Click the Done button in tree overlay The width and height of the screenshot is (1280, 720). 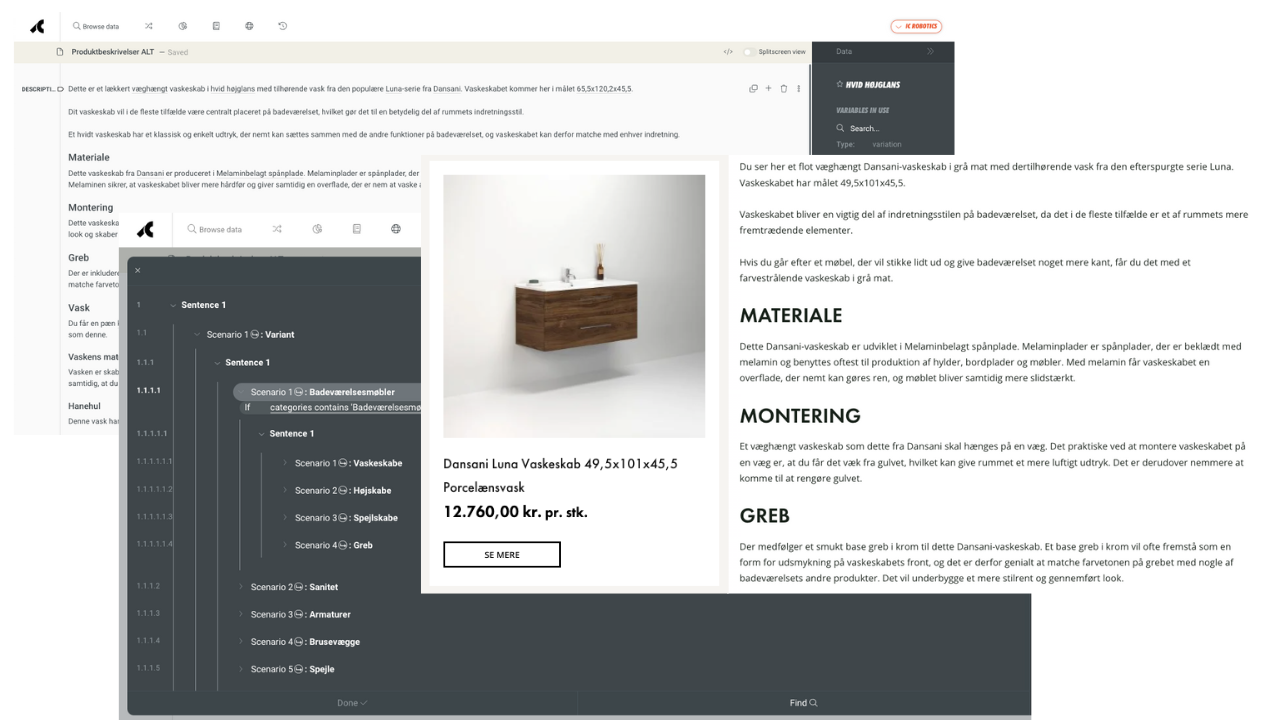352,703
